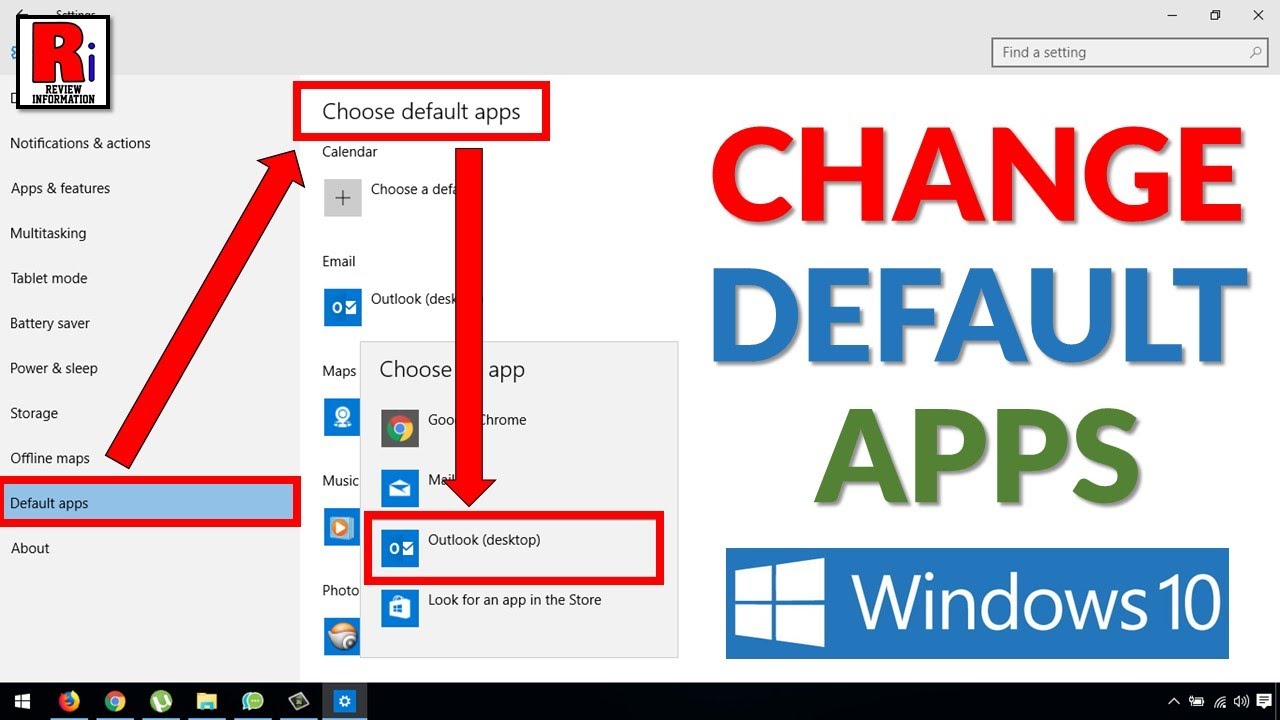Choose Look for an app in the Store
Image resolution: width=1280 pixels, height=720 pixels.
[518, 608]
